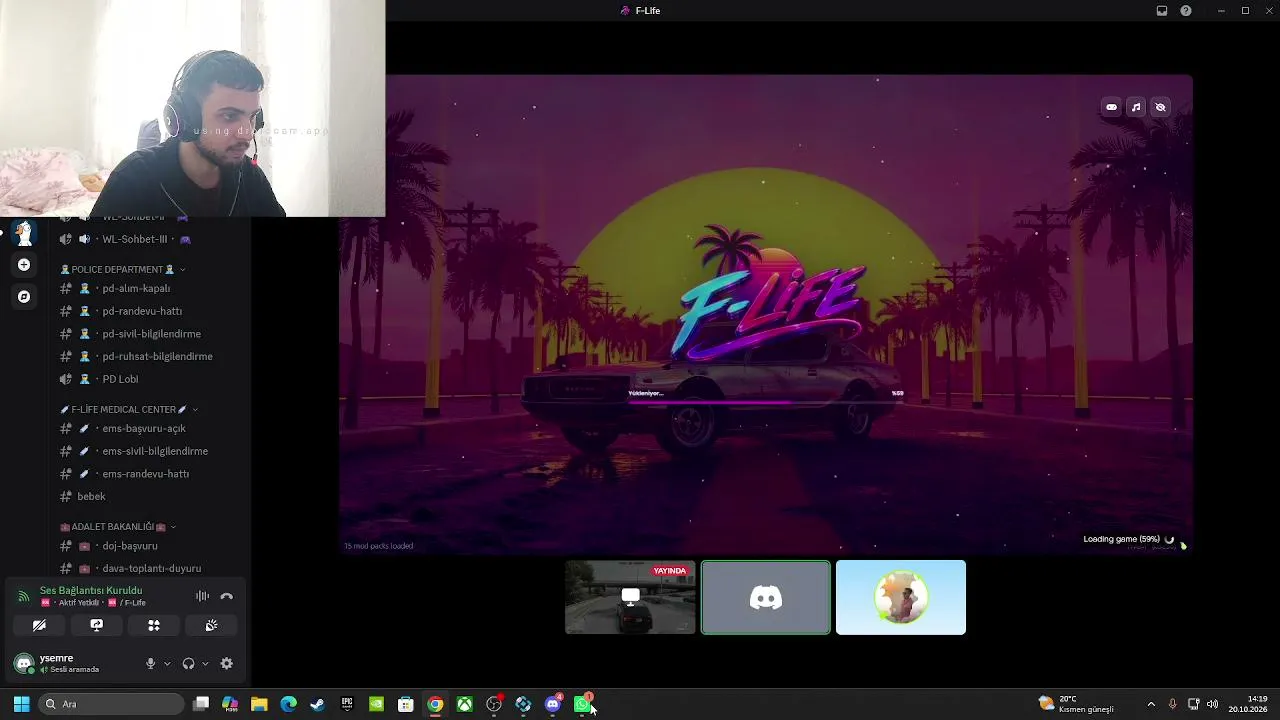Open Discord user settings gear
The image size is (1280, 720).
(227, 663)
